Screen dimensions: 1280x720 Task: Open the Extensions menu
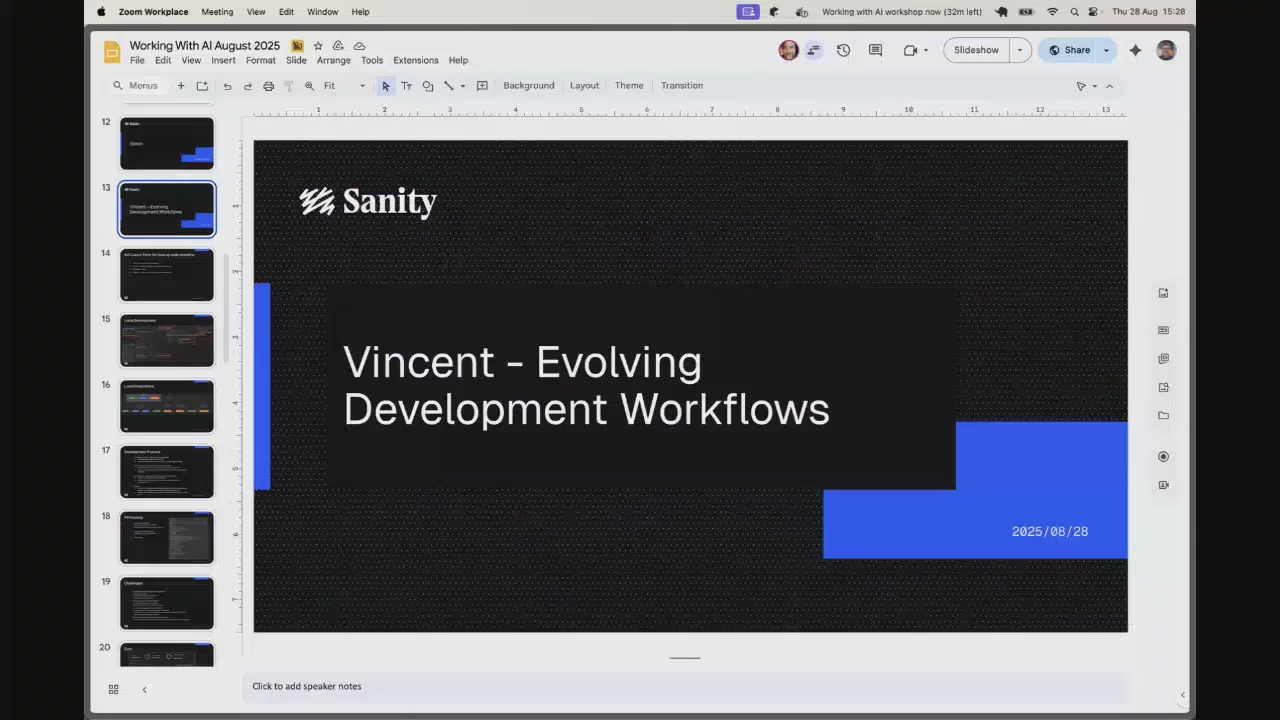click(x=415, y=60)
